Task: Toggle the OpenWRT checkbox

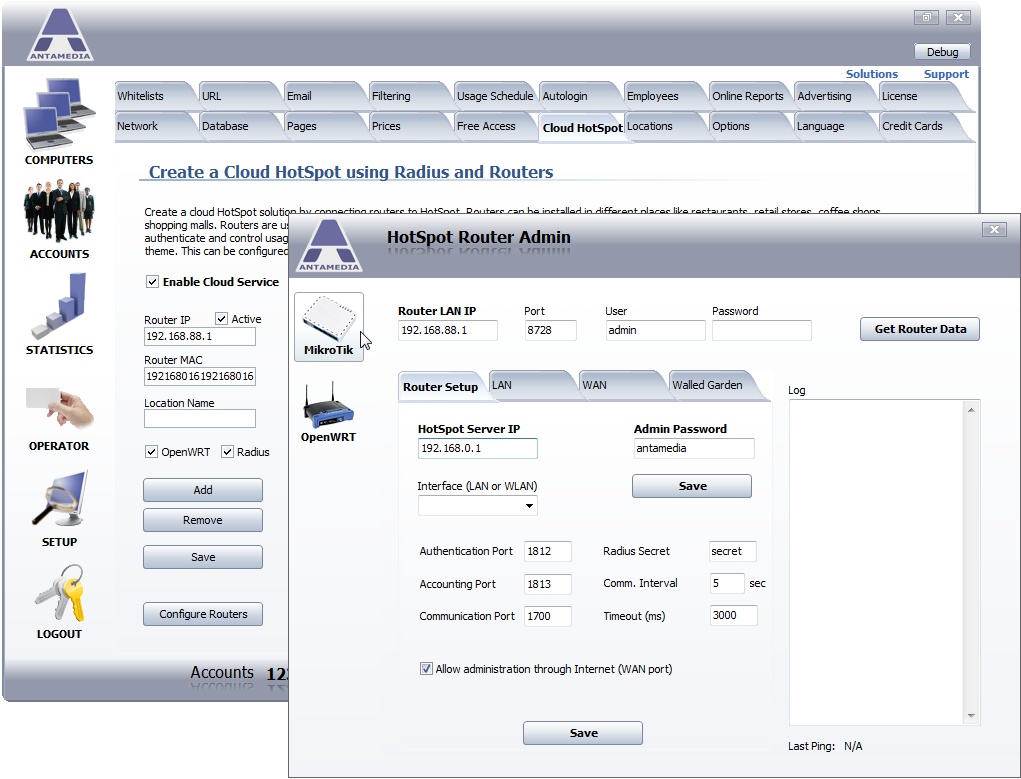Action: [x=151, y=451]
